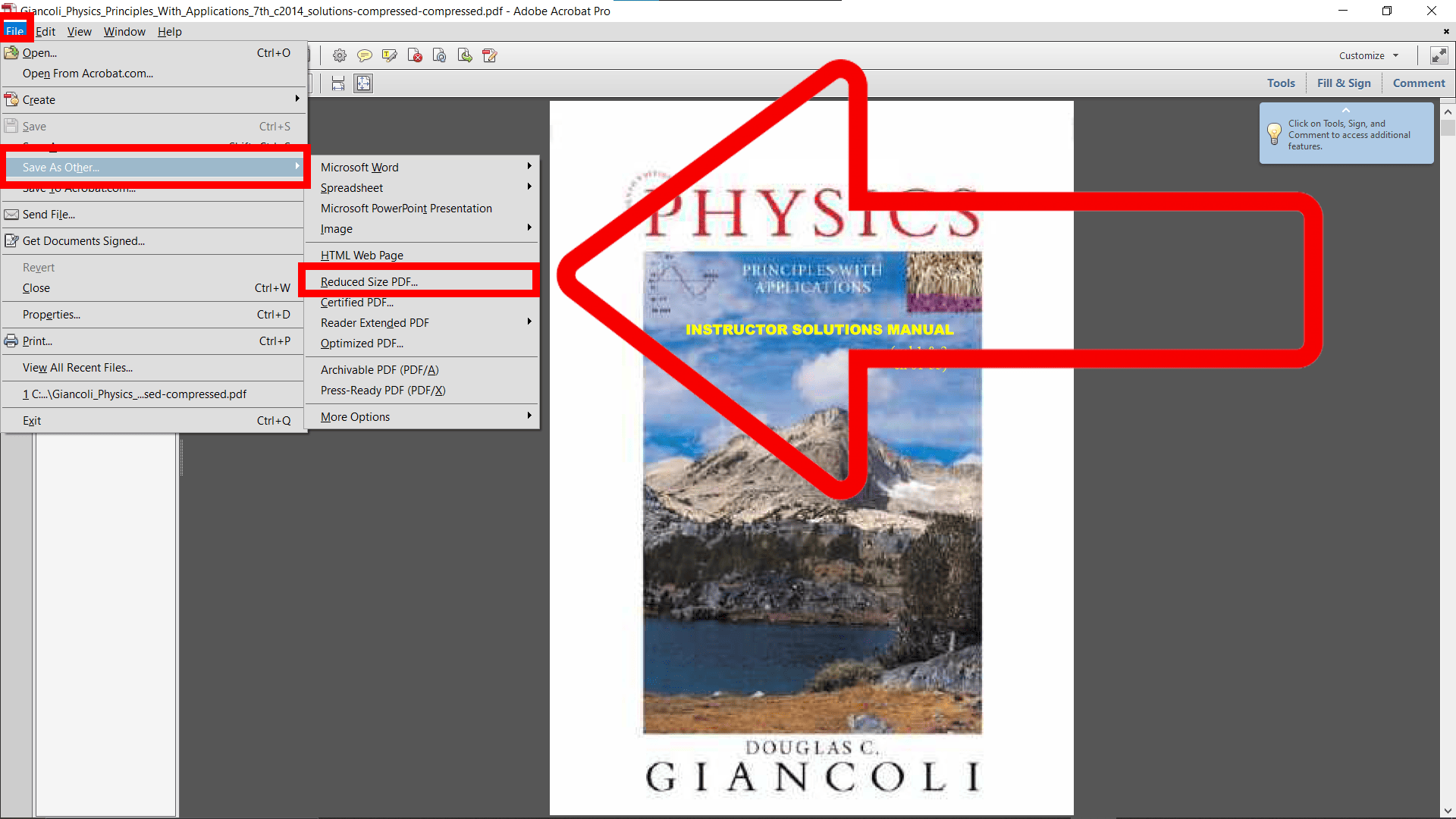The width and height of the screenshot is (1456, 819).
Task: Open the Window menu
Action: [x=124, y=32]
